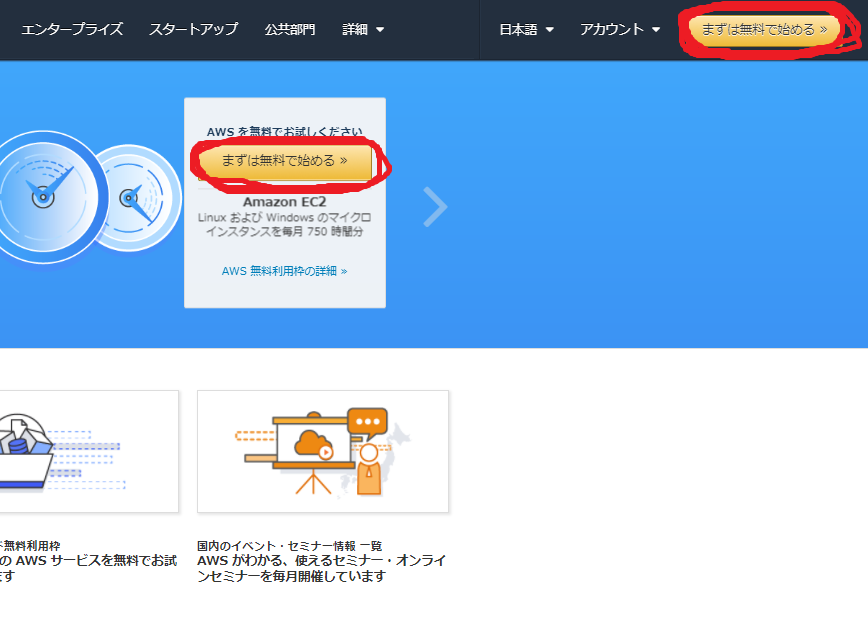Open the 日本語 language dropdown
The width and height of the screenshot is (868, 617).
click(526, 29)
